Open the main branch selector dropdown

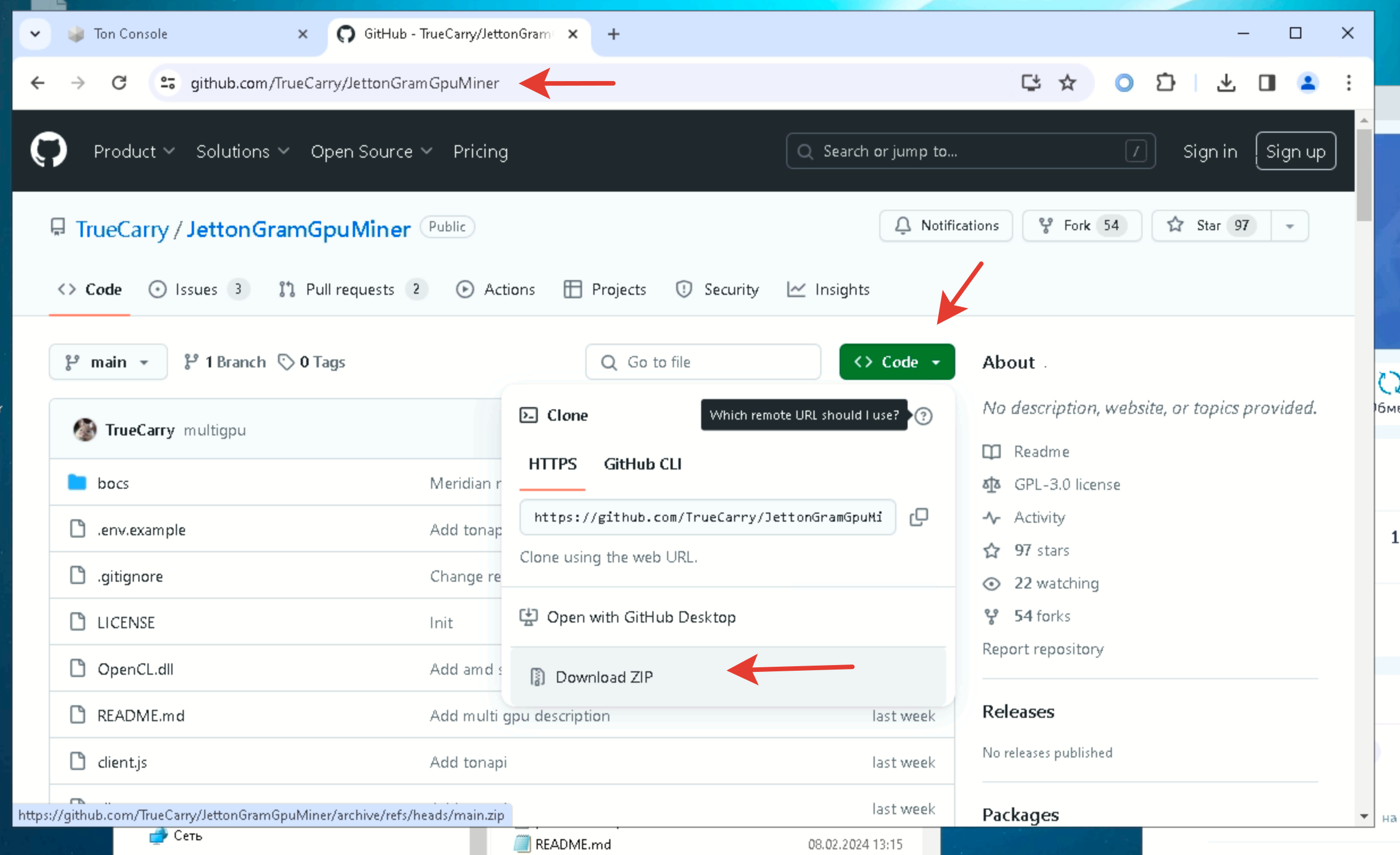107,362
